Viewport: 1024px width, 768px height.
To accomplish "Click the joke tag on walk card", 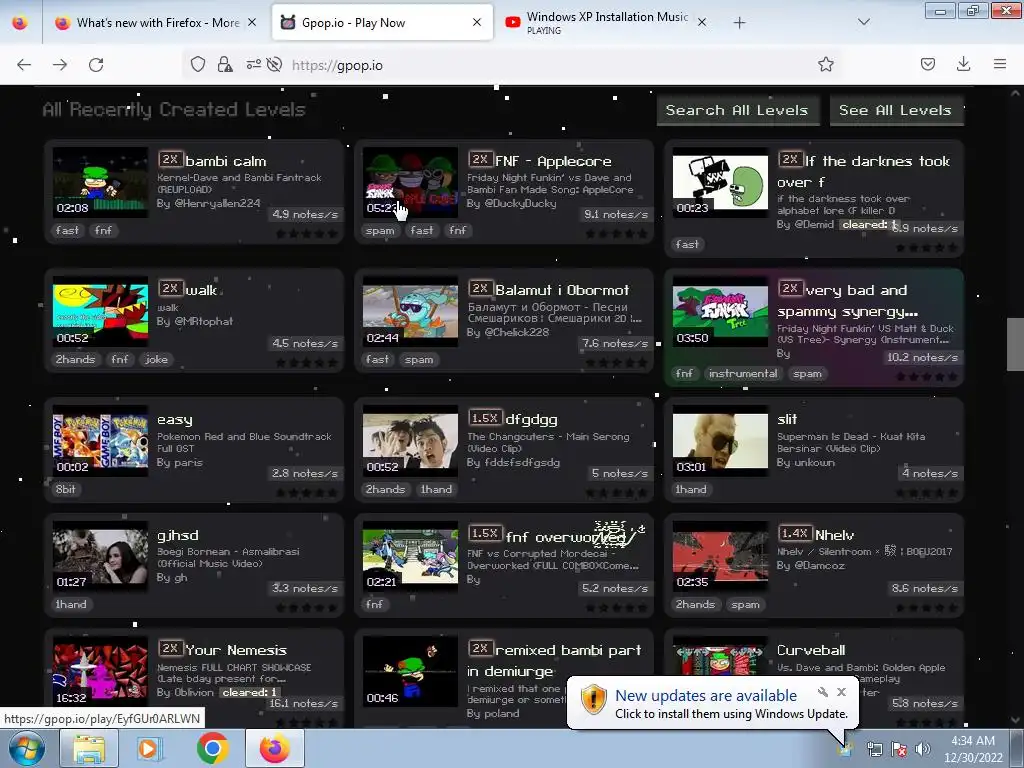I will tap(156, 359).
